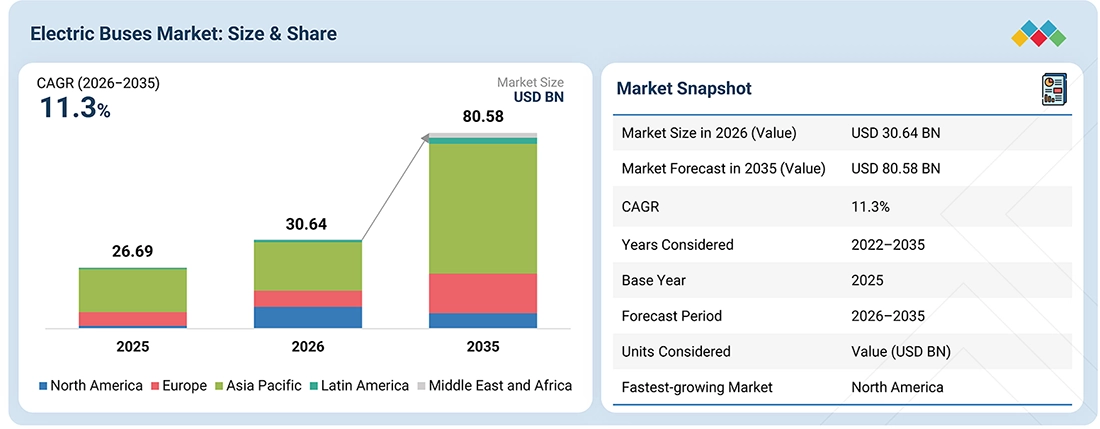This screenshot has width=1100, height=429.
Task: Click the MarketsandMarkets diamond logo
Action: click(1039, 34)
